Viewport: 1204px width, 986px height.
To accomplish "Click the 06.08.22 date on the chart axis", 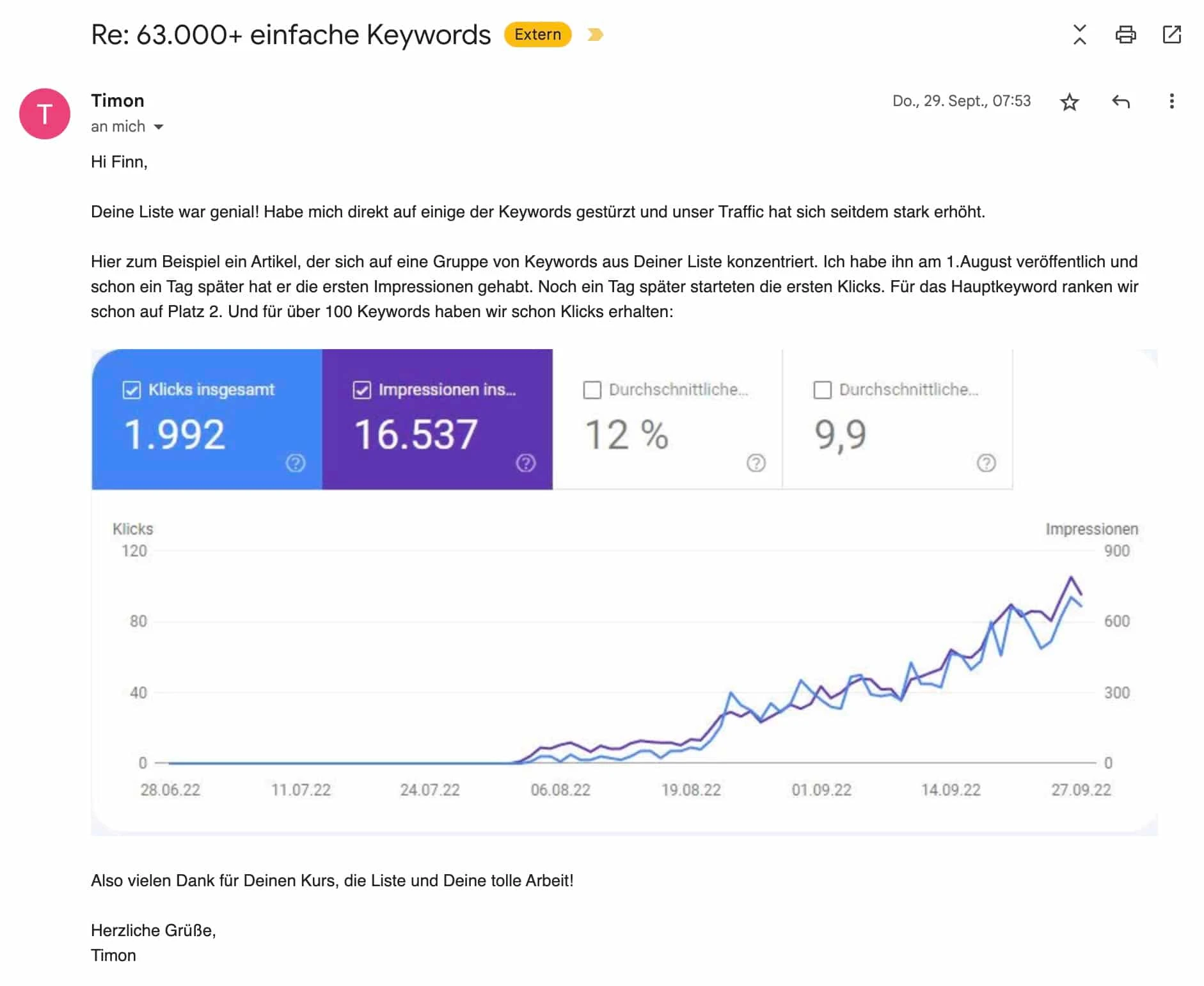I will point(560,790).
